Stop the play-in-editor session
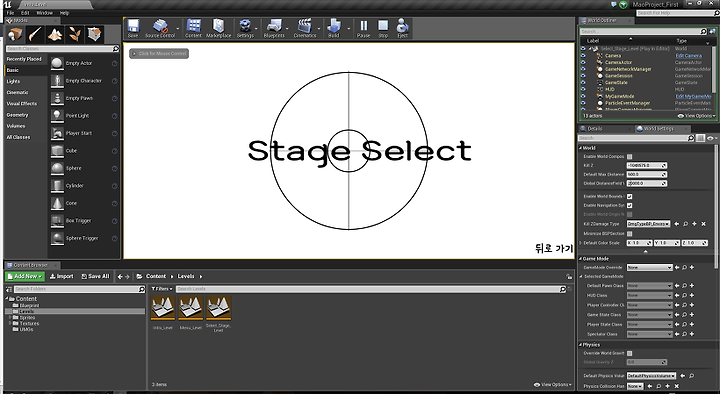The image size is (720, 394). click(x=383, y=28)
